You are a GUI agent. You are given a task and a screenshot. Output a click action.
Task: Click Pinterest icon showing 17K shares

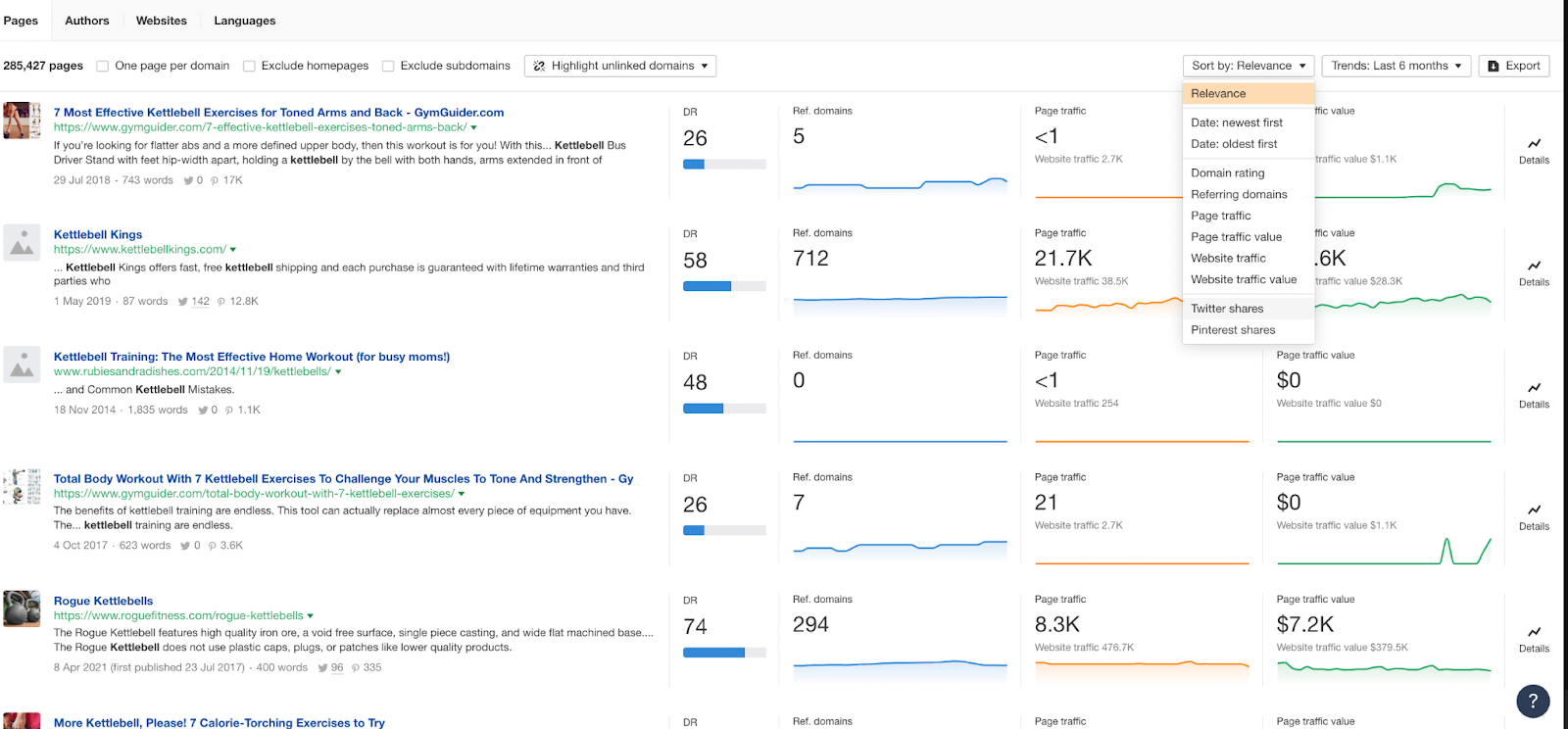click(215, 180)
